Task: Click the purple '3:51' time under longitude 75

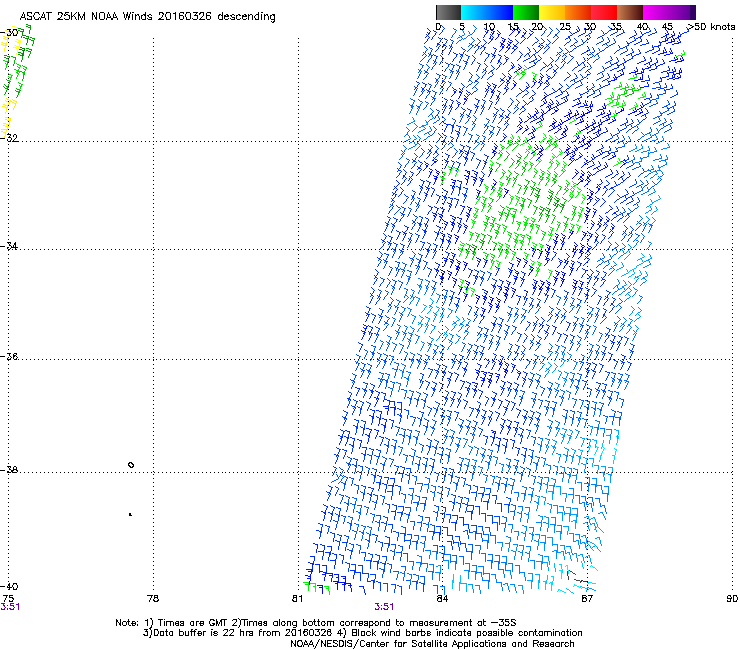Action: [x=10, y=607]
